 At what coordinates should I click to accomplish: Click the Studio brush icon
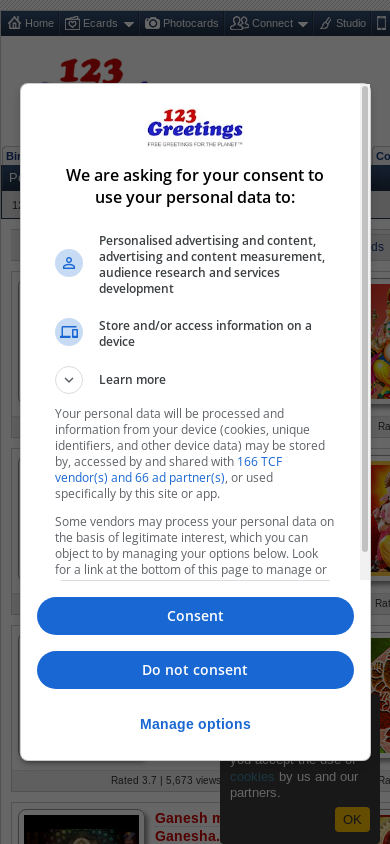[325, 24]
